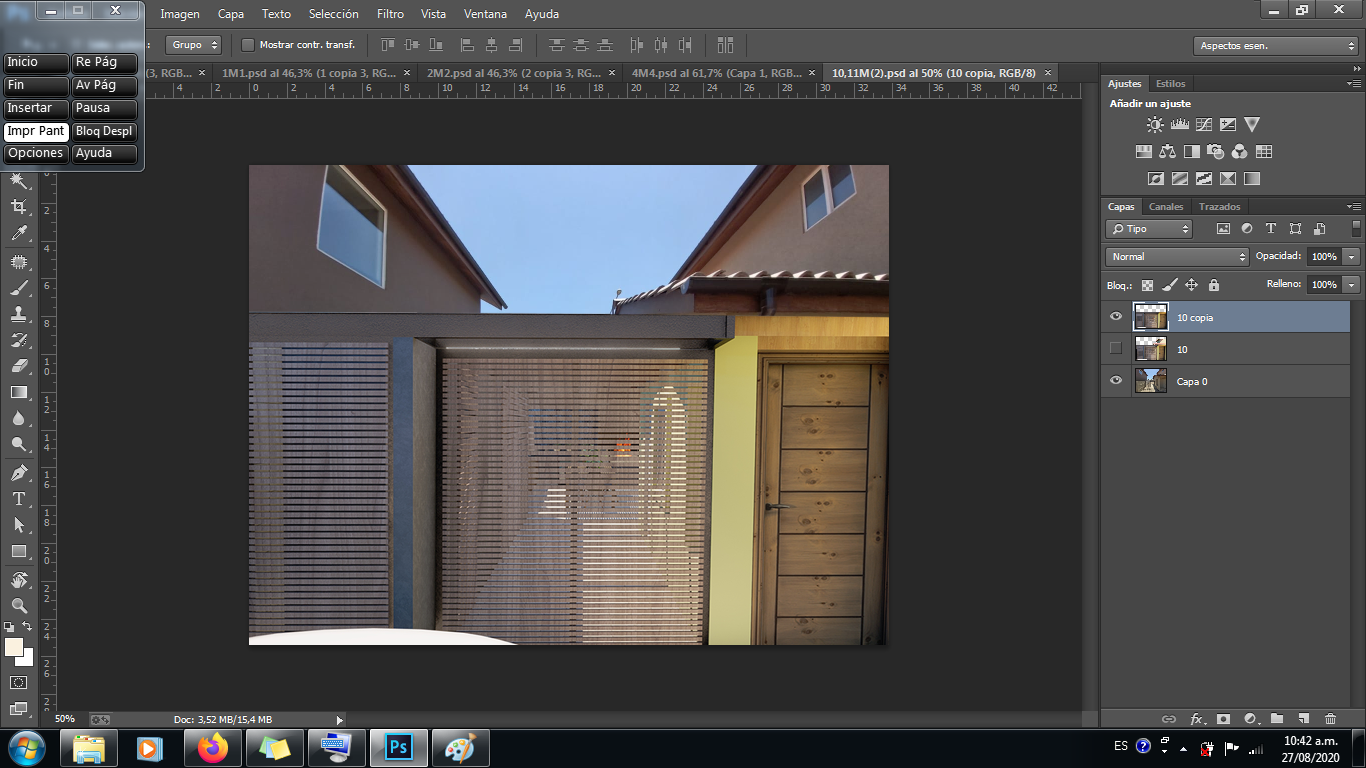Click the 'Opciones' on-screen key
Screen dimensions: 1366x768
[36, 154]
